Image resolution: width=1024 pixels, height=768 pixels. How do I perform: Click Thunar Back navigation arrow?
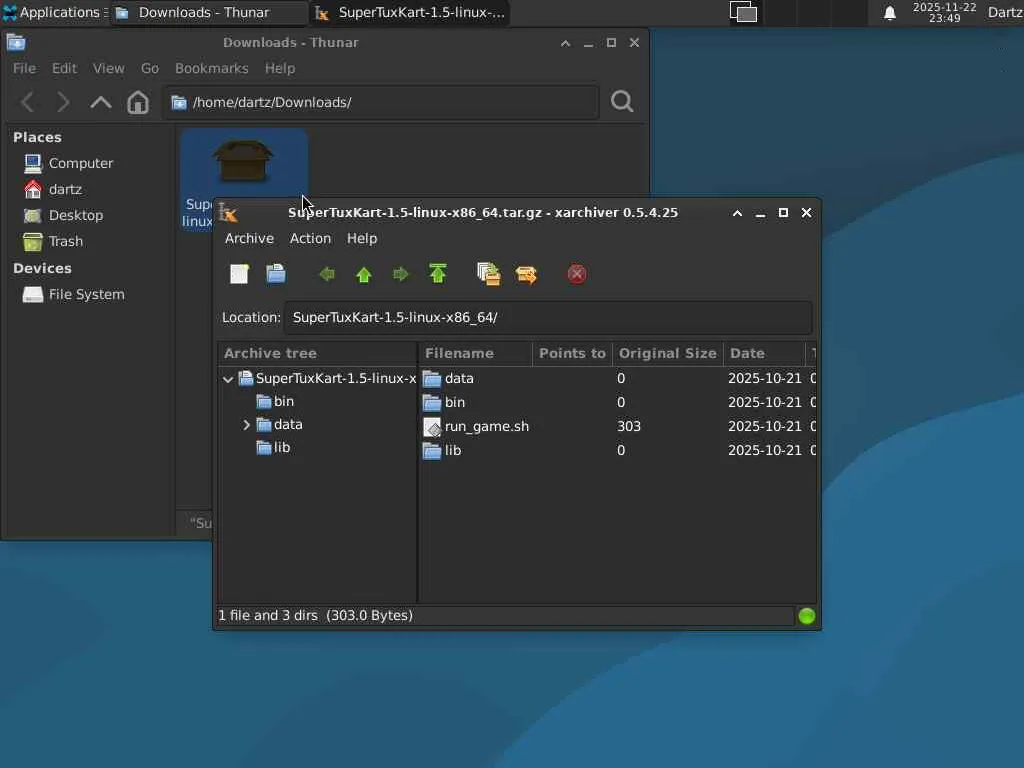pos(28,102)
